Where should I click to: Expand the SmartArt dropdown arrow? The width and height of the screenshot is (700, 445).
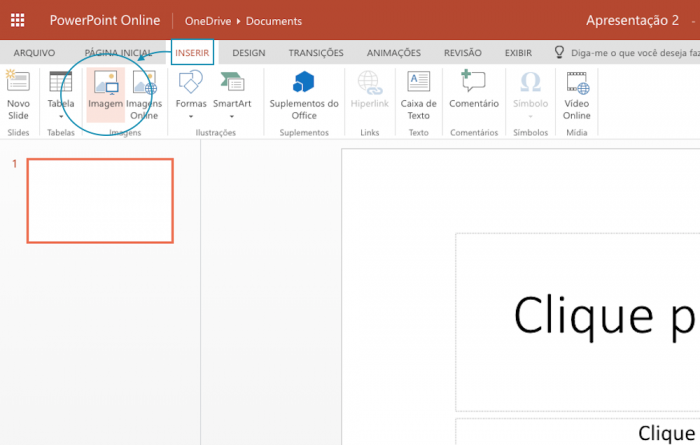pos(232,116)
